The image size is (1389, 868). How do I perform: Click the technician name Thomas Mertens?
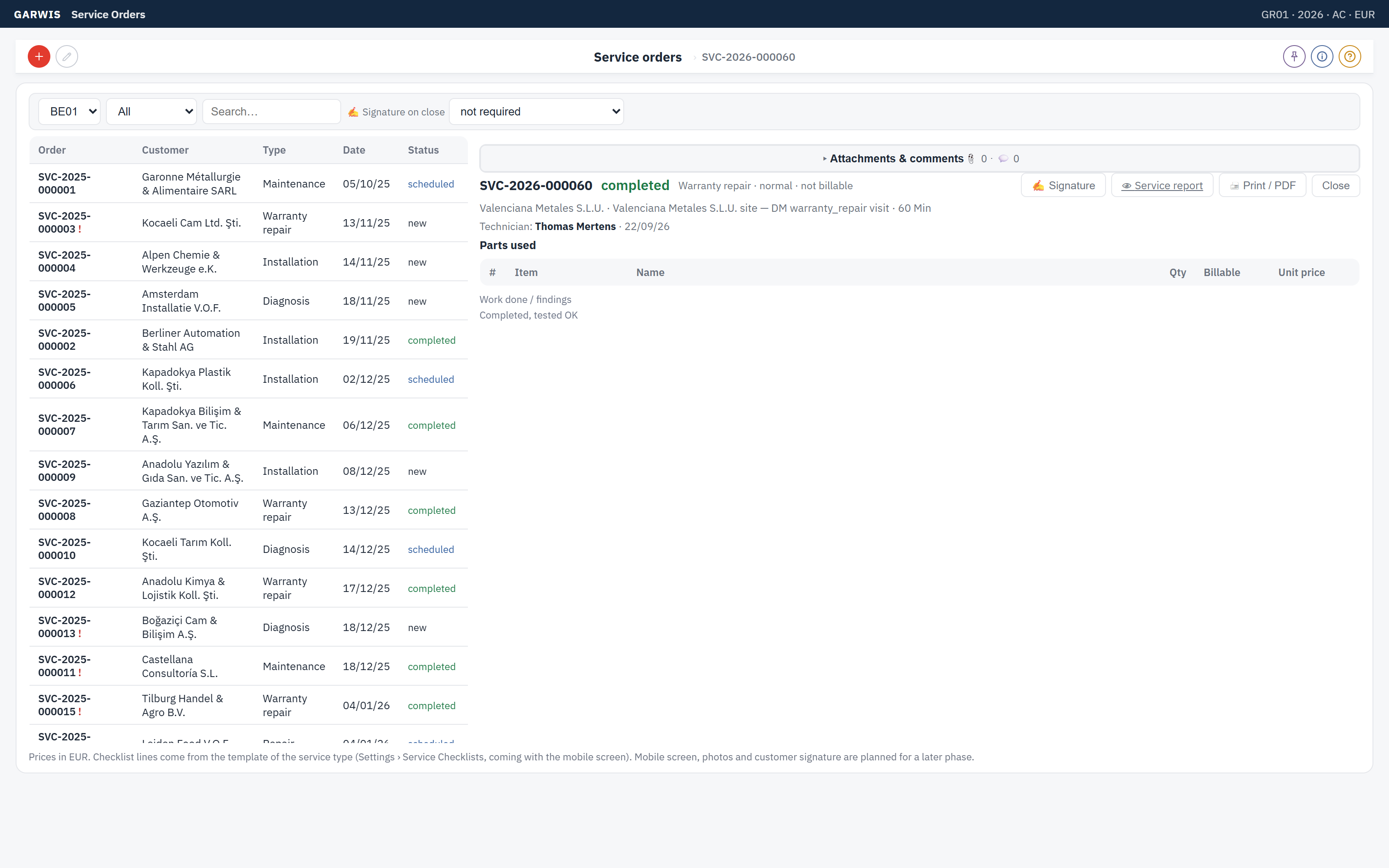click(575, 226)
